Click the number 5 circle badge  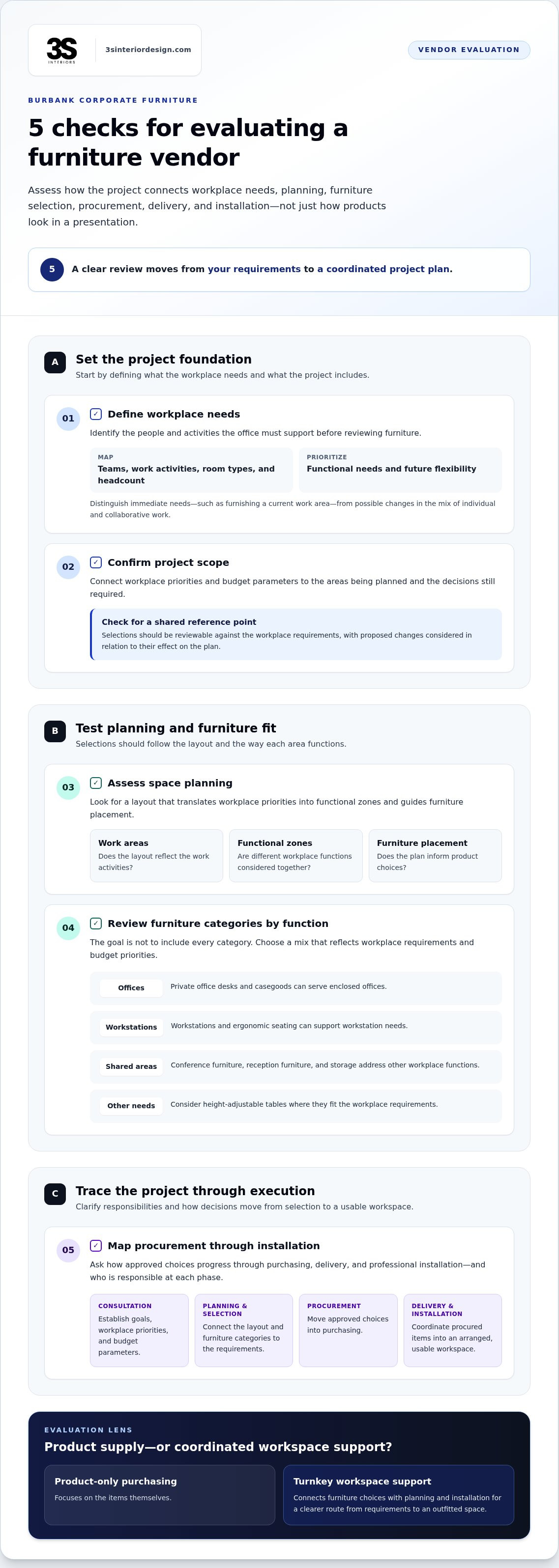[52, 270]
